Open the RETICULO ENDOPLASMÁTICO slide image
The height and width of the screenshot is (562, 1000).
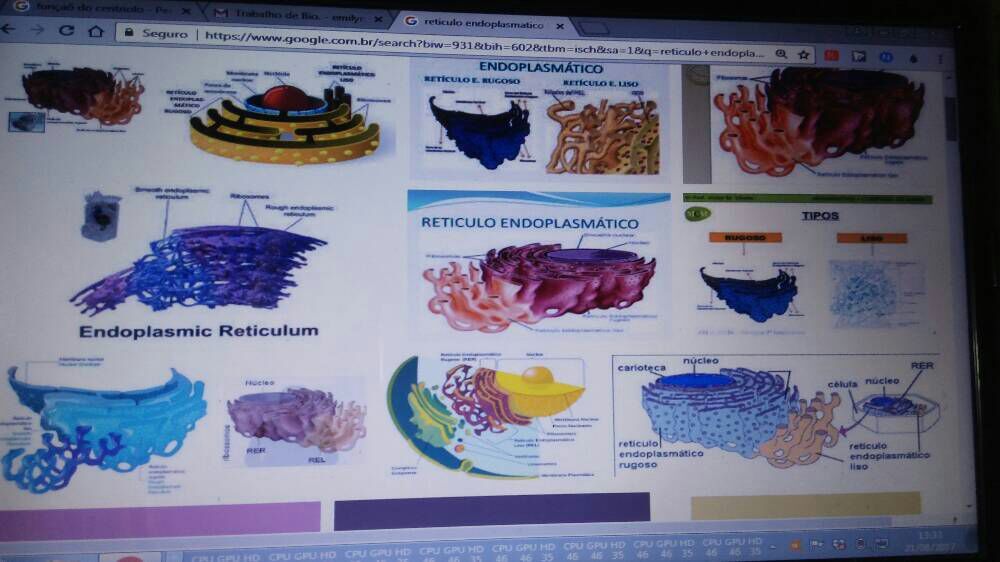click(538, 263)
